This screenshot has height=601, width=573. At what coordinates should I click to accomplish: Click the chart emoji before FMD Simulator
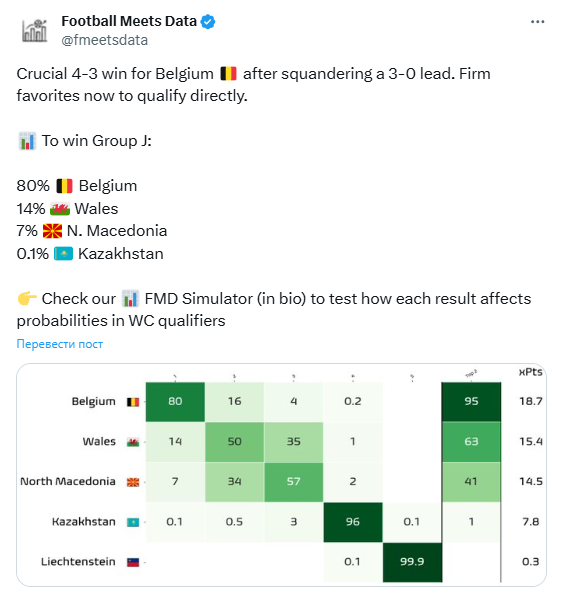pyautogui.click(x=130, y=299)
